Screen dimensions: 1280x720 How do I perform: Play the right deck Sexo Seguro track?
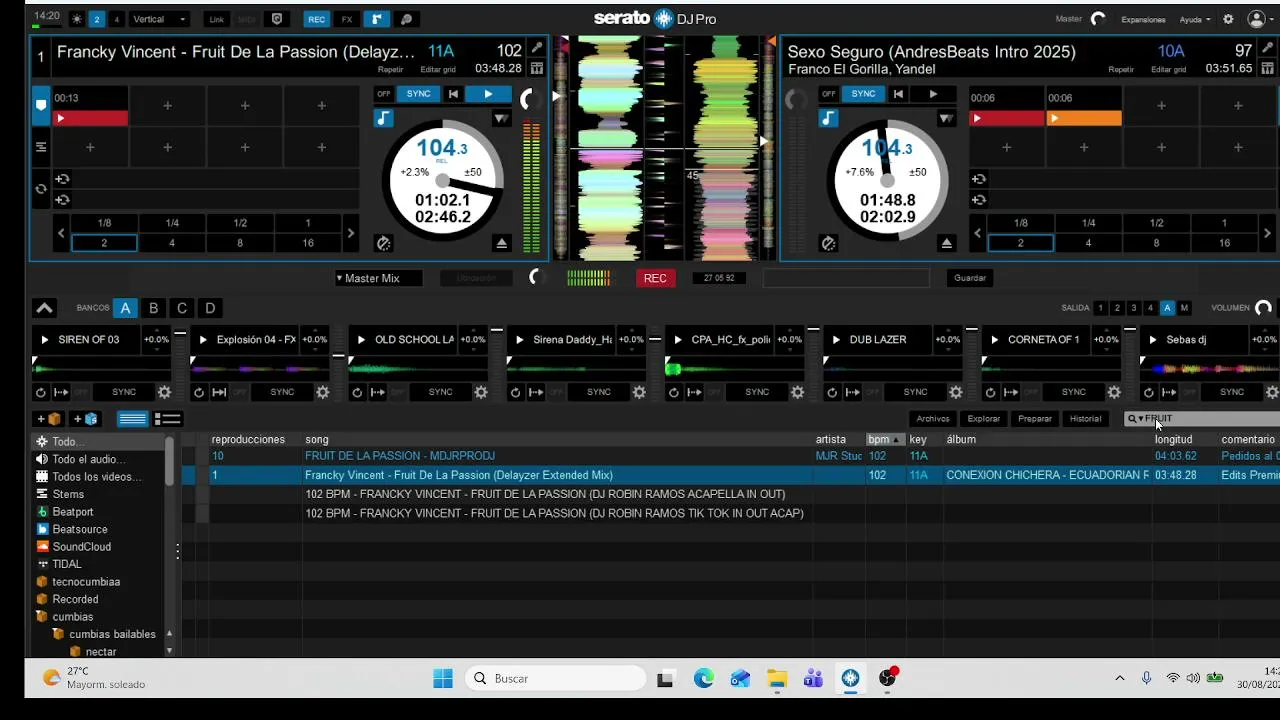[x=933, y=94]
